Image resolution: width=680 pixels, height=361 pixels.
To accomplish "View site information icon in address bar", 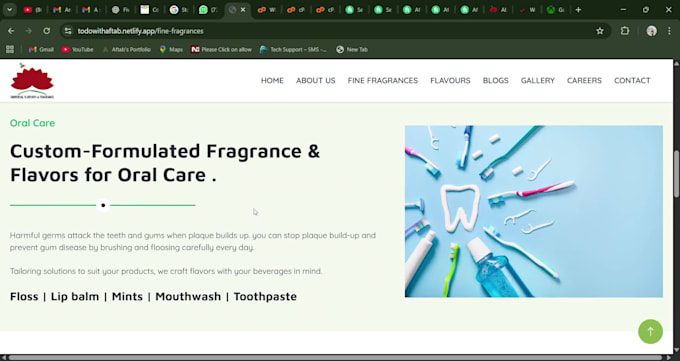I will point(67,31).
